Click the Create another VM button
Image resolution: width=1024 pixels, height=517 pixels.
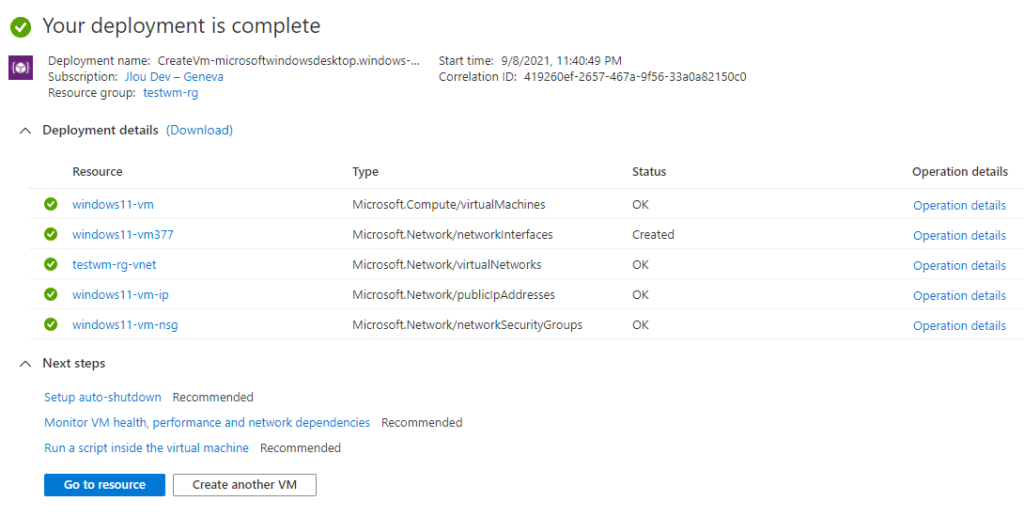245,485
